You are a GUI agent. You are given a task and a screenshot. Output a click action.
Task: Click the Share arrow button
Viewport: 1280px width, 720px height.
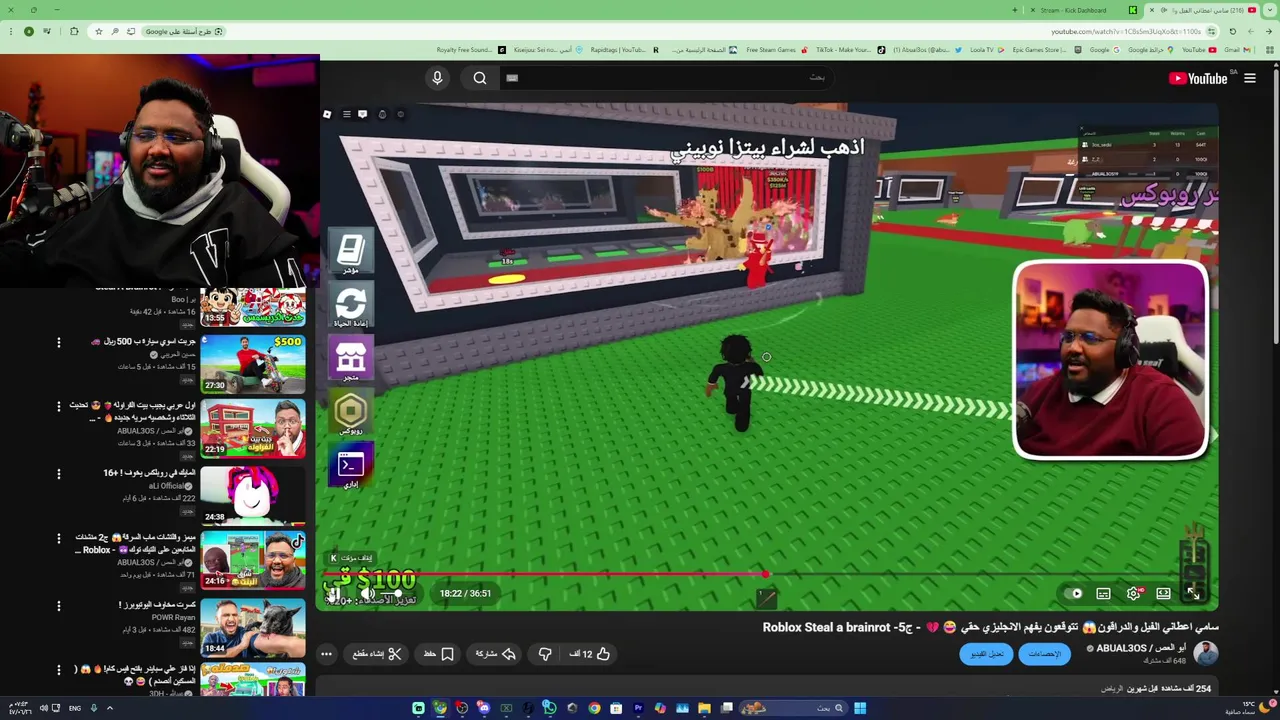click(x=496, y=654)
